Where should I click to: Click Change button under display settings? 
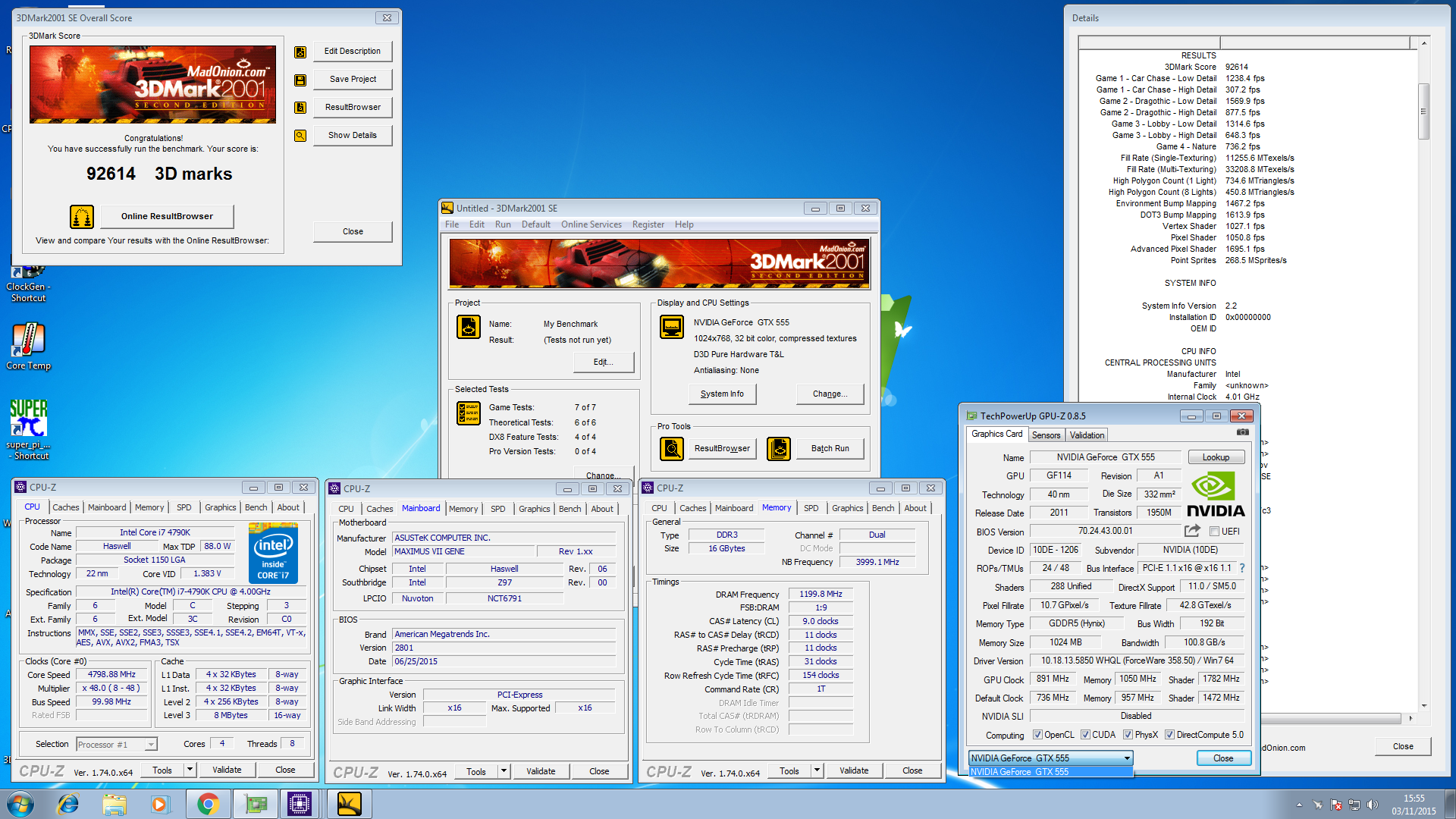[830, 394]
